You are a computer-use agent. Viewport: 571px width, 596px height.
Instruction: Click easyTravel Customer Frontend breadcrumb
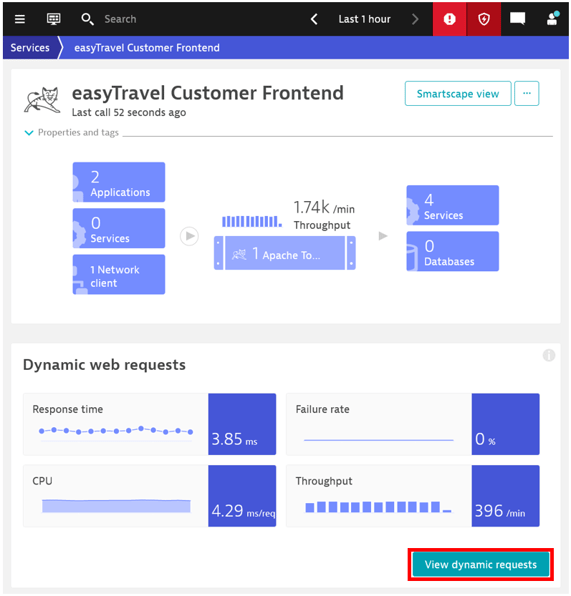pyautogui.click(x=147, y=48)
